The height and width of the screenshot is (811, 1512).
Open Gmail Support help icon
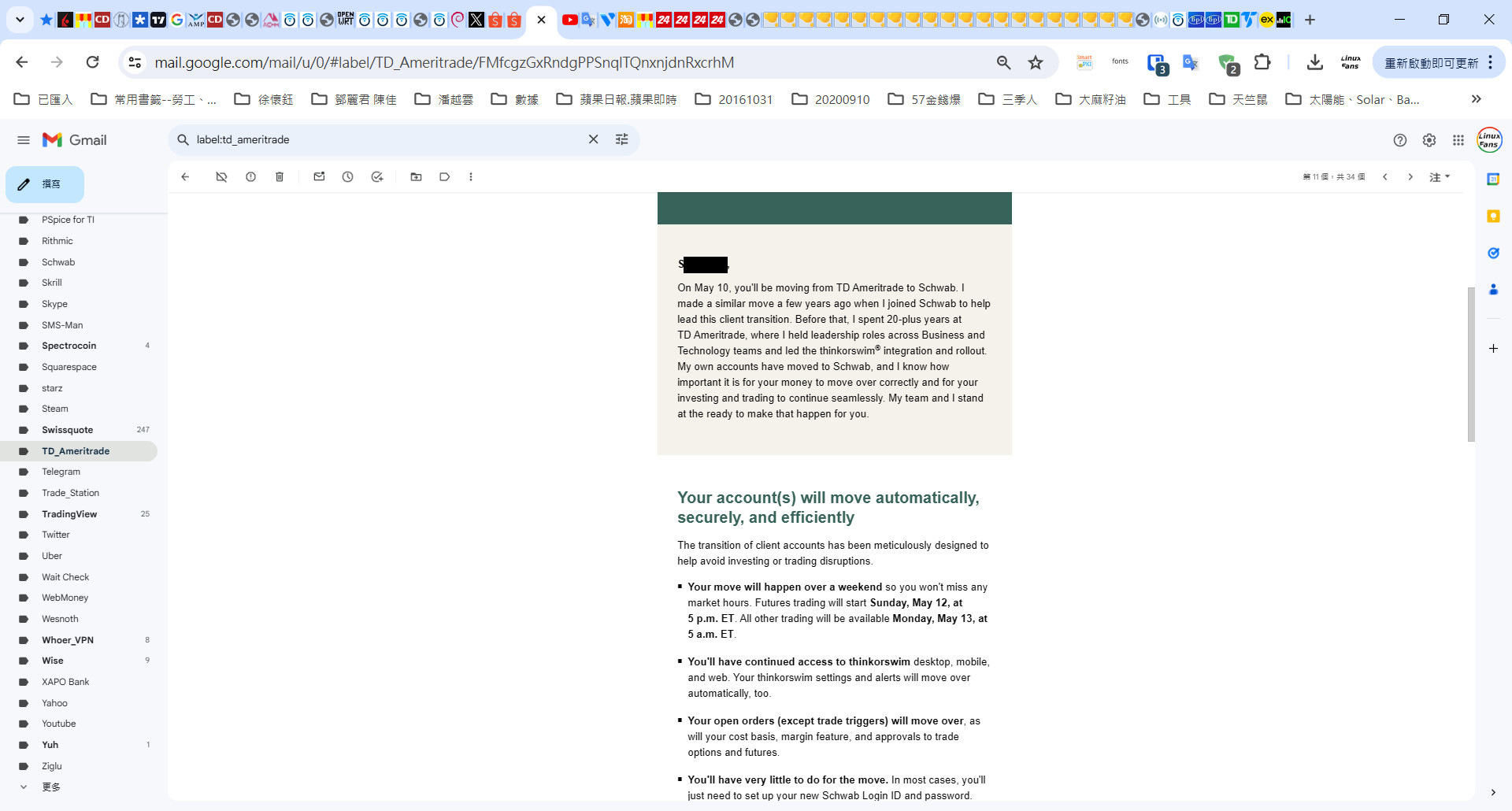pos(1399,140)
